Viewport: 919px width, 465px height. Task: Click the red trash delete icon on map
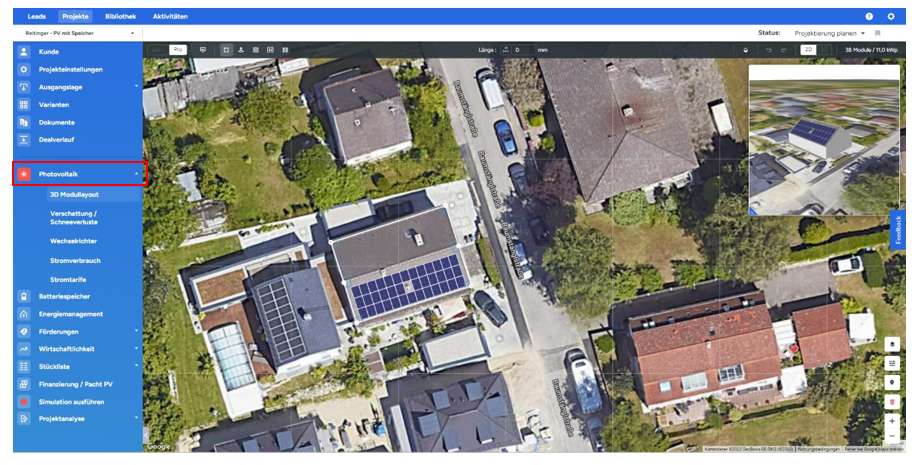(x=892, y=402)
